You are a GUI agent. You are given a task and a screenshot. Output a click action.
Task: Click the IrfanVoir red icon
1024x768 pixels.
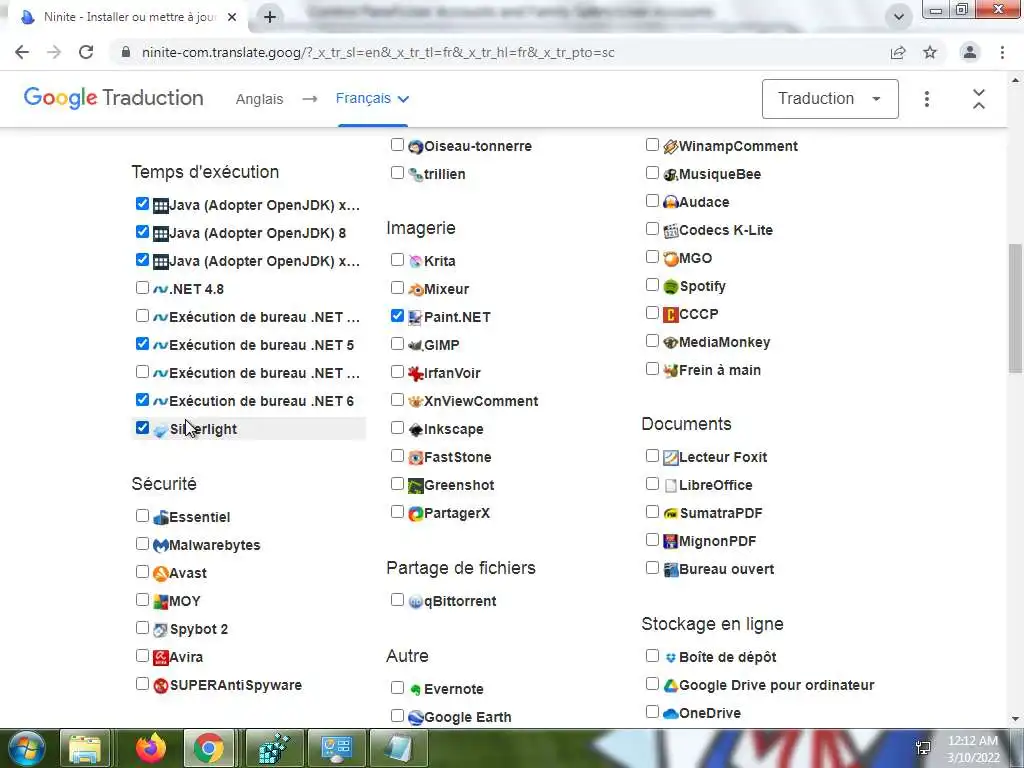point(415,374)
